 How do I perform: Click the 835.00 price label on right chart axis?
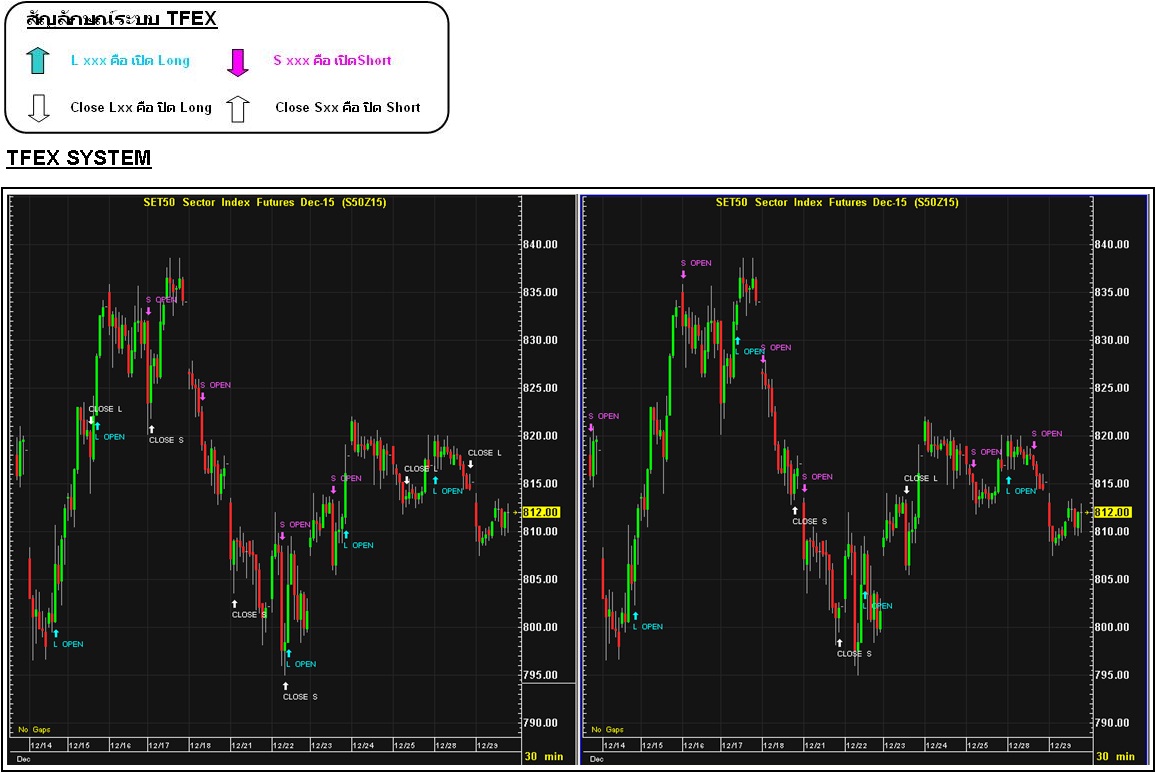(1112, 292)
